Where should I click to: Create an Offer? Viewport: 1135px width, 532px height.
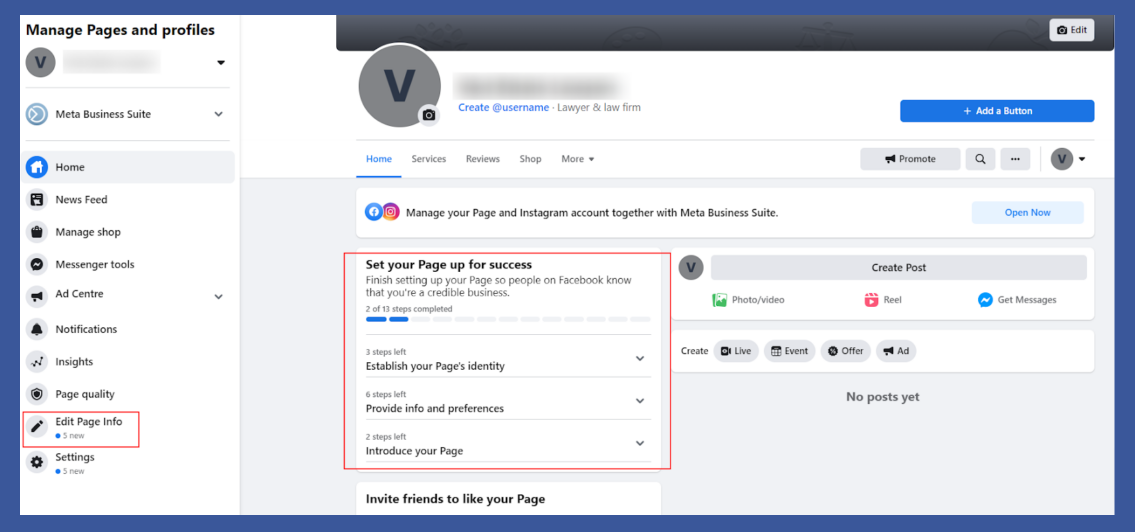pos(845,351)
